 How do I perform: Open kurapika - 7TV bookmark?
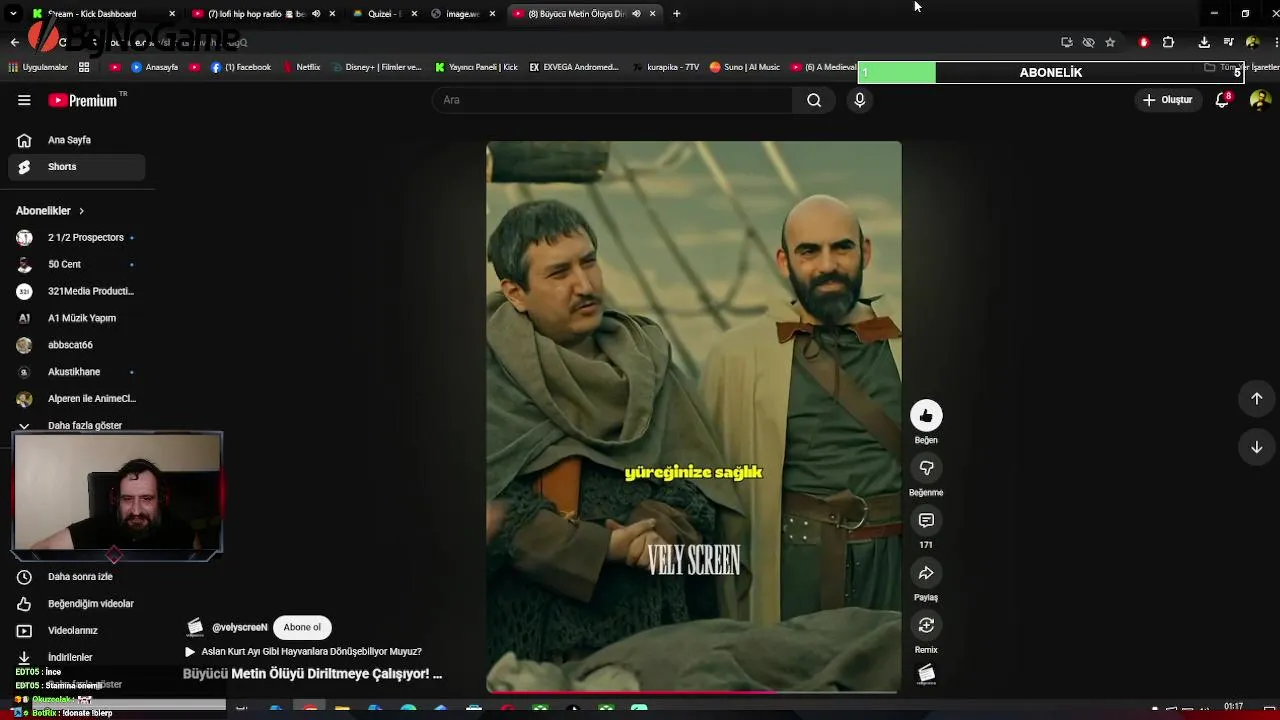(666, 67)
